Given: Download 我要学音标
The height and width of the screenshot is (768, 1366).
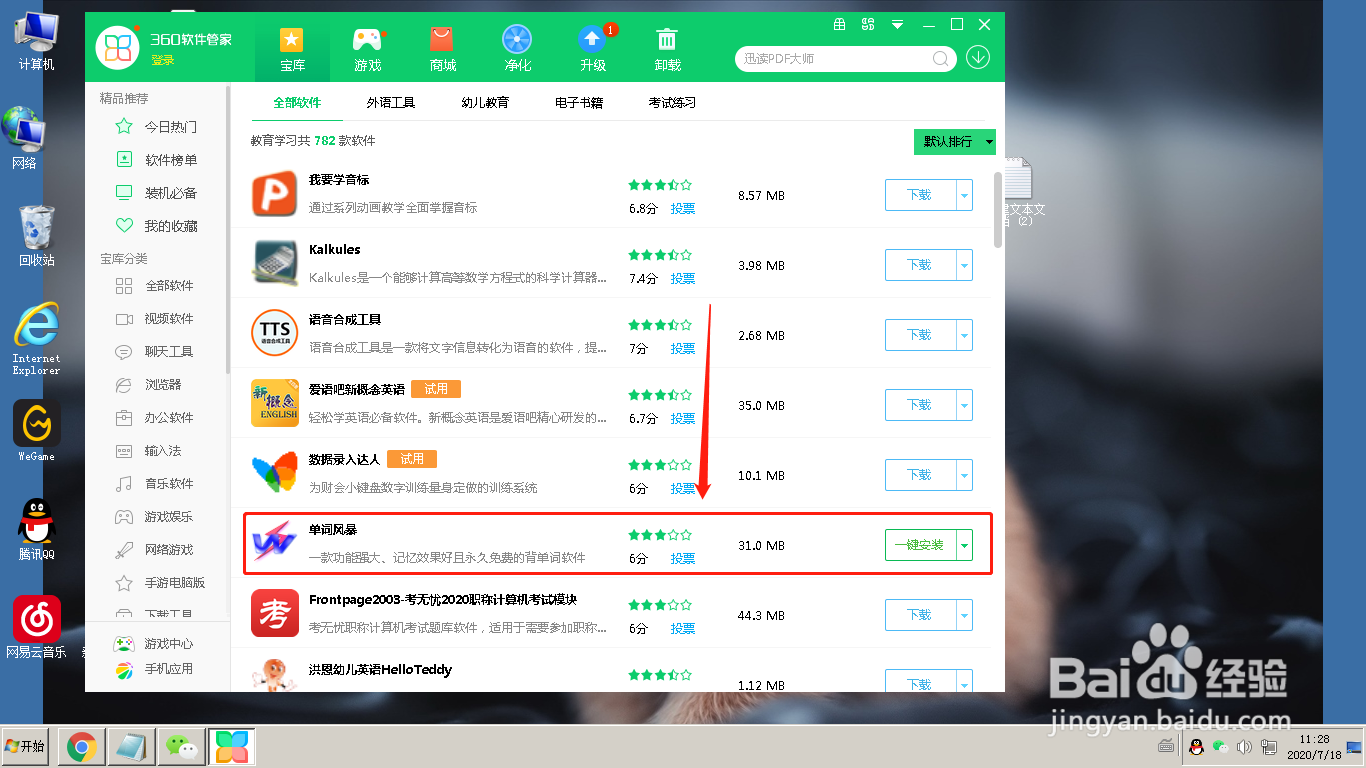Looking at the screenshot, I should coord(921,195).
